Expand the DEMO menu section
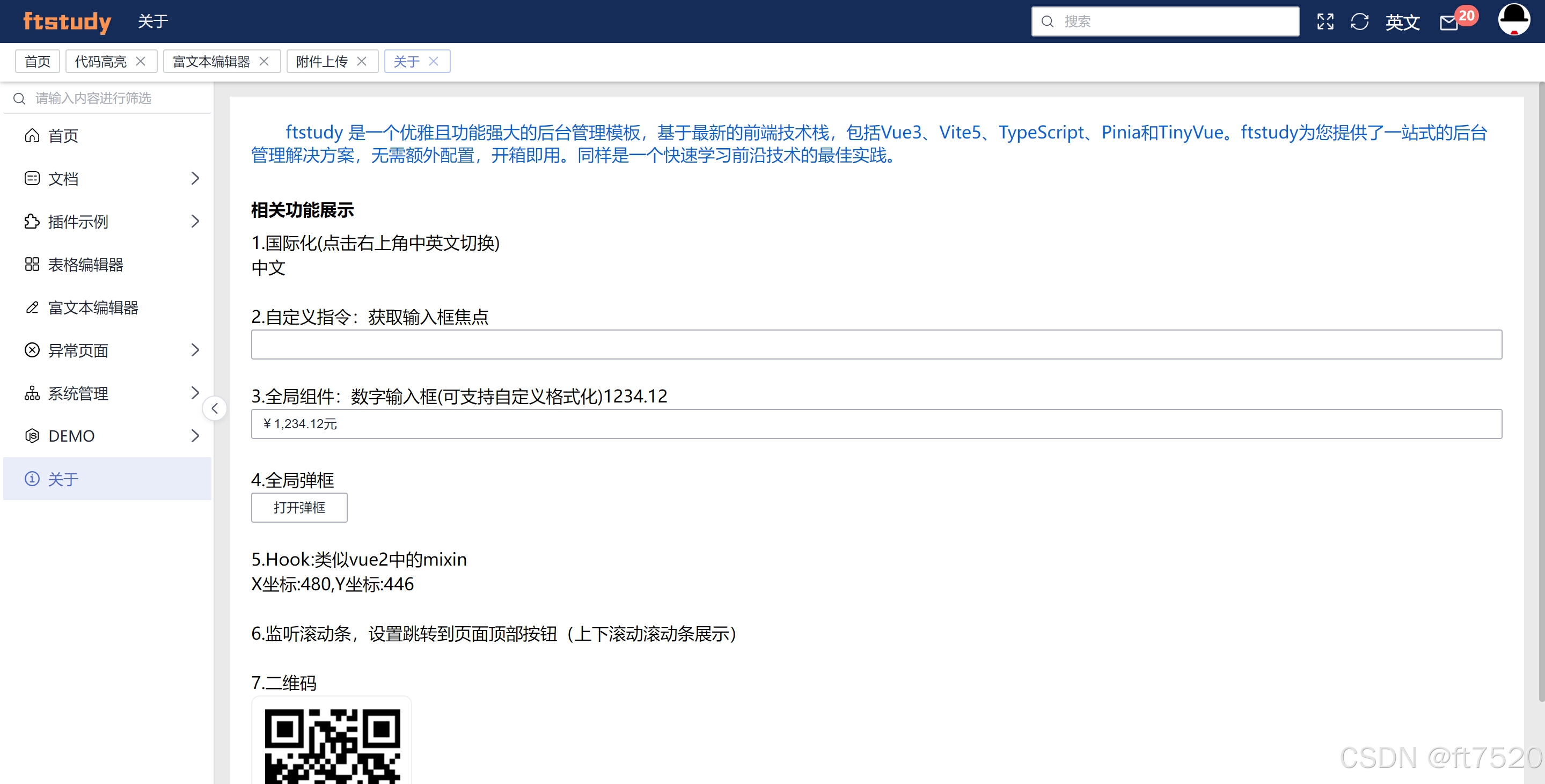This screenshot has height=784, width=1545. coord(195,436)
